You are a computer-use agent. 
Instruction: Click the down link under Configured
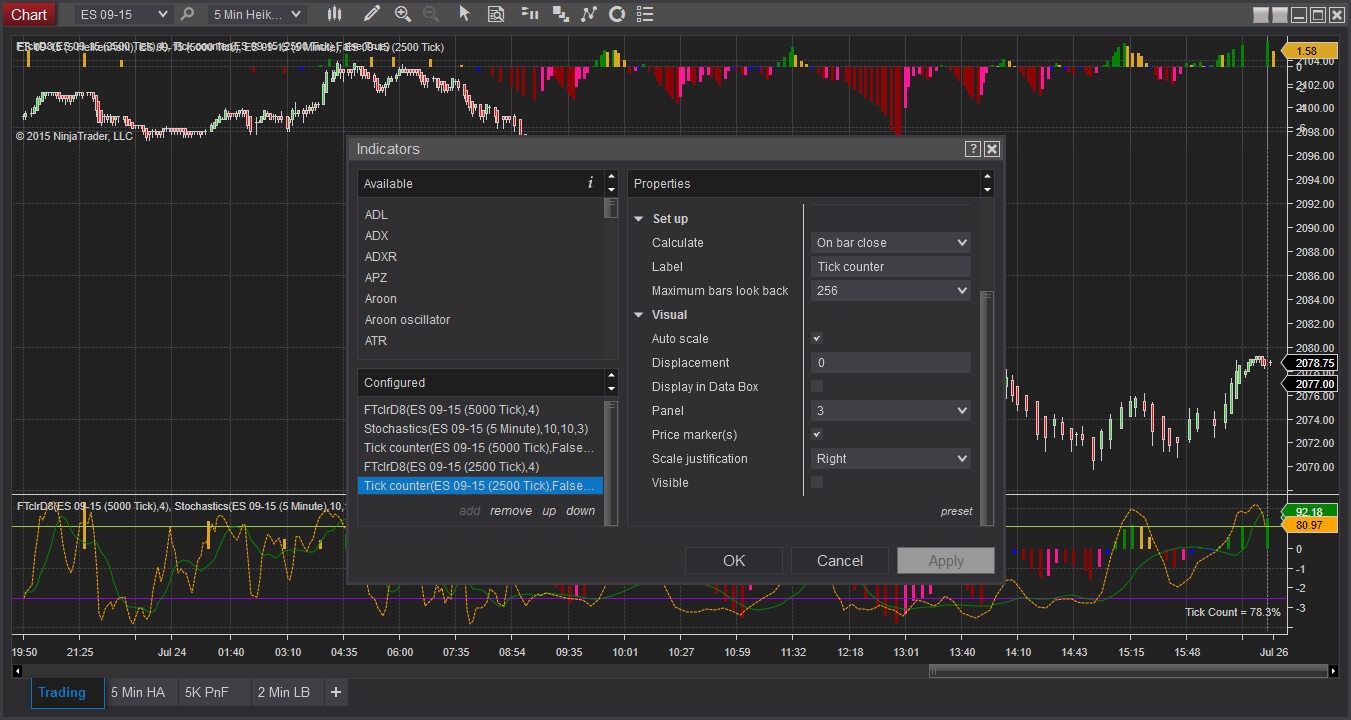click(581, 511)
